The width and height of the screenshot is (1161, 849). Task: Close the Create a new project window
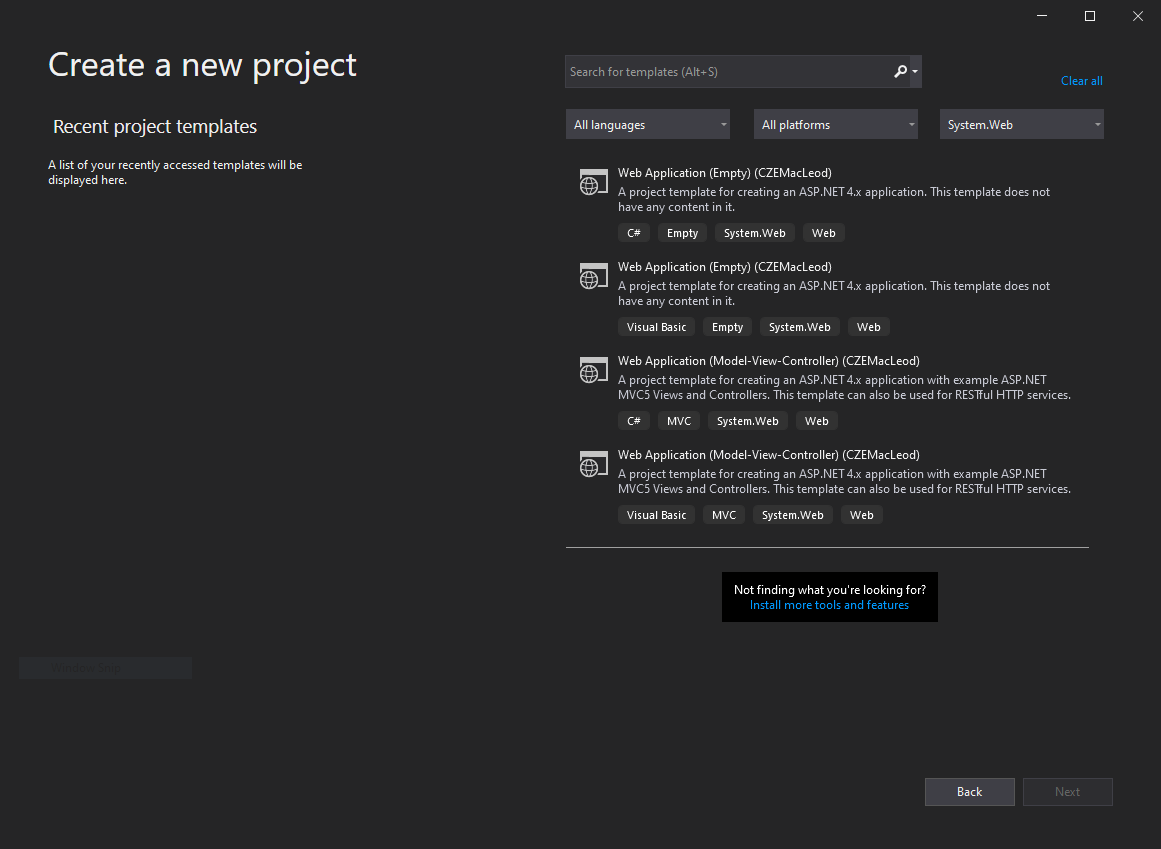click(1138, 16)
